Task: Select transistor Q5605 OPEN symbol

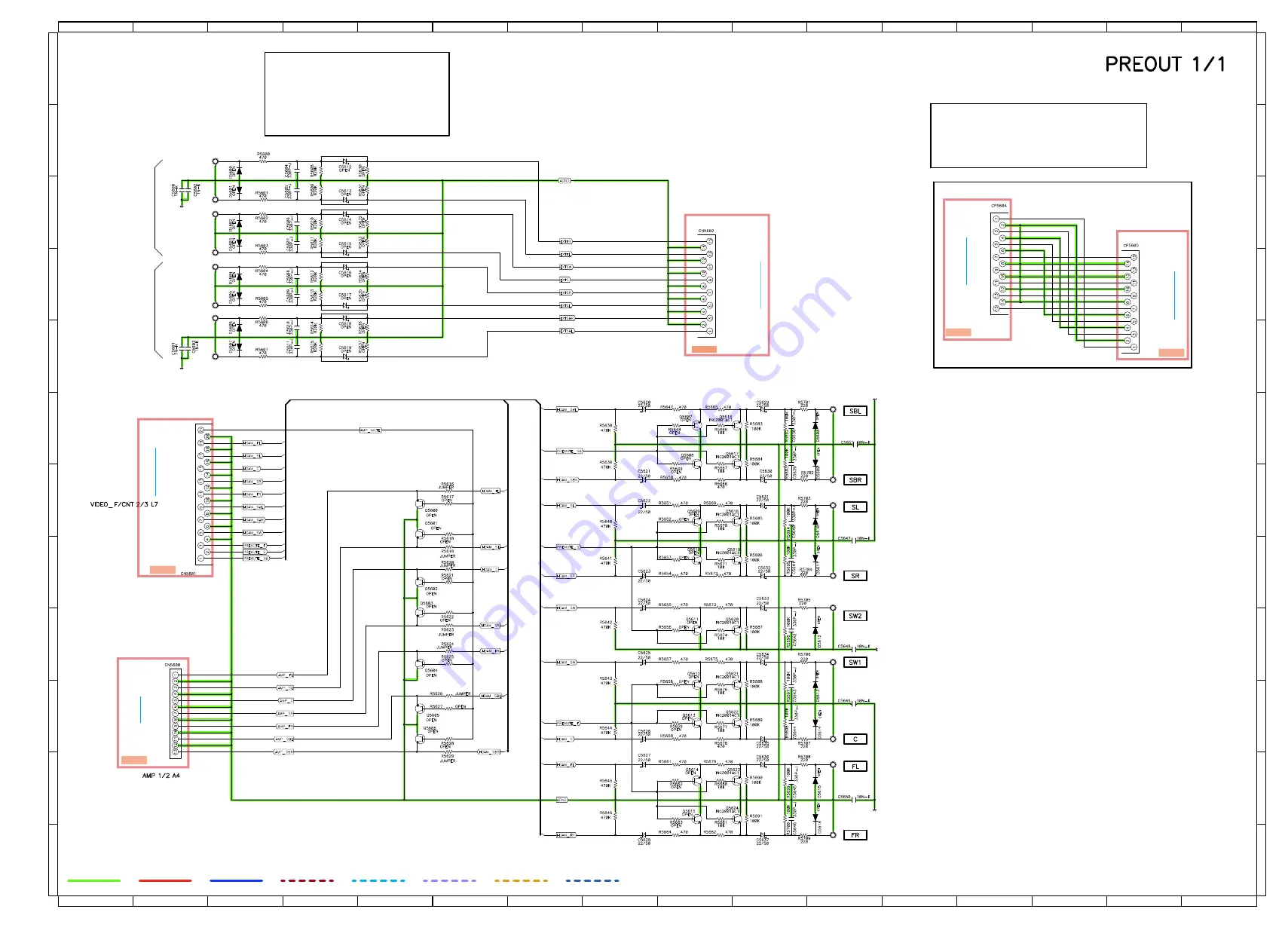Action: click(420, 709)
